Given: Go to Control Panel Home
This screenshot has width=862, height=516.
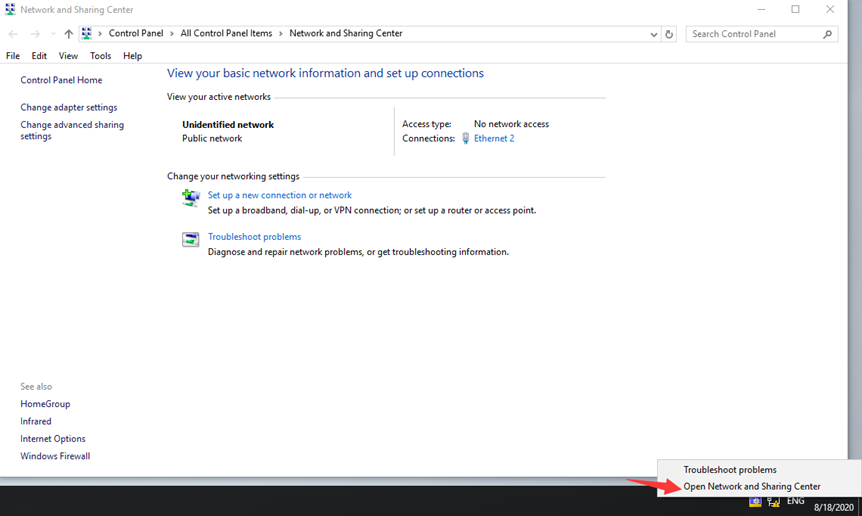Looking at the screenshot, I should (x=61, y=80).
